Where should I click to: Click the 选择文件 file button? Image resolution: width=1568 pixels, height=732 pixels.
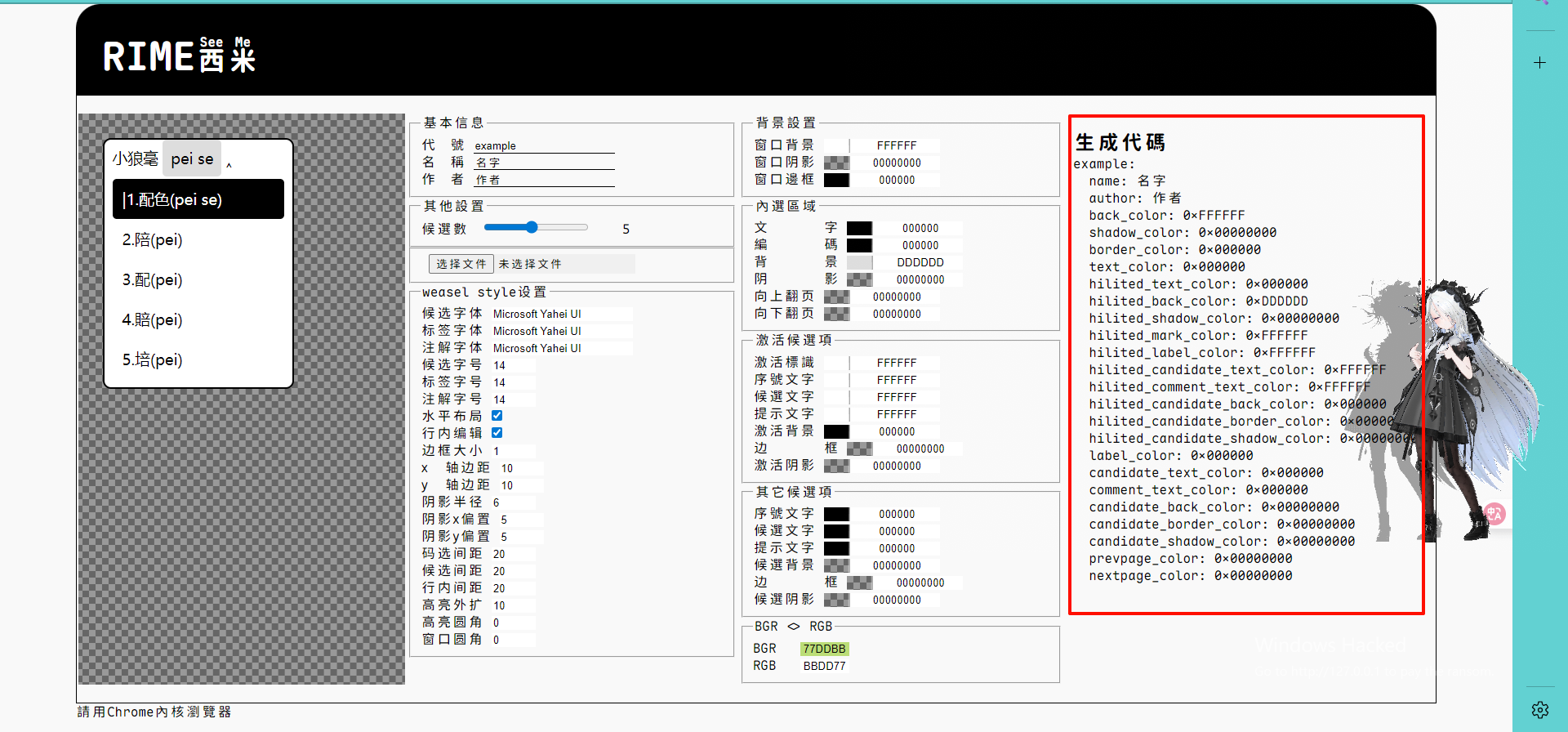click(x=461, y=264)
